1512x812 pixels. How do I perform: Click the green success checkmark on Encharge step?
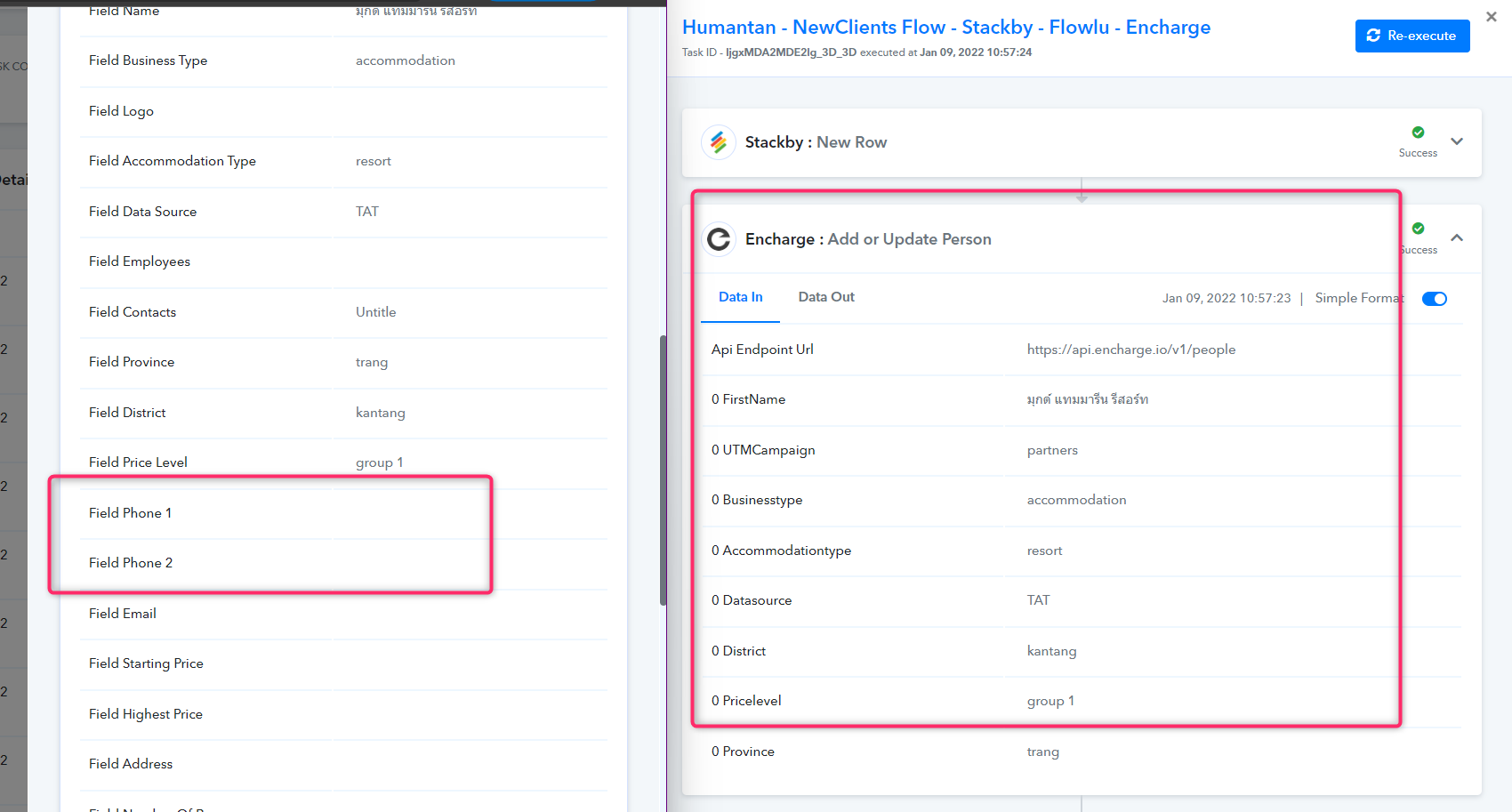[1418, 229]
